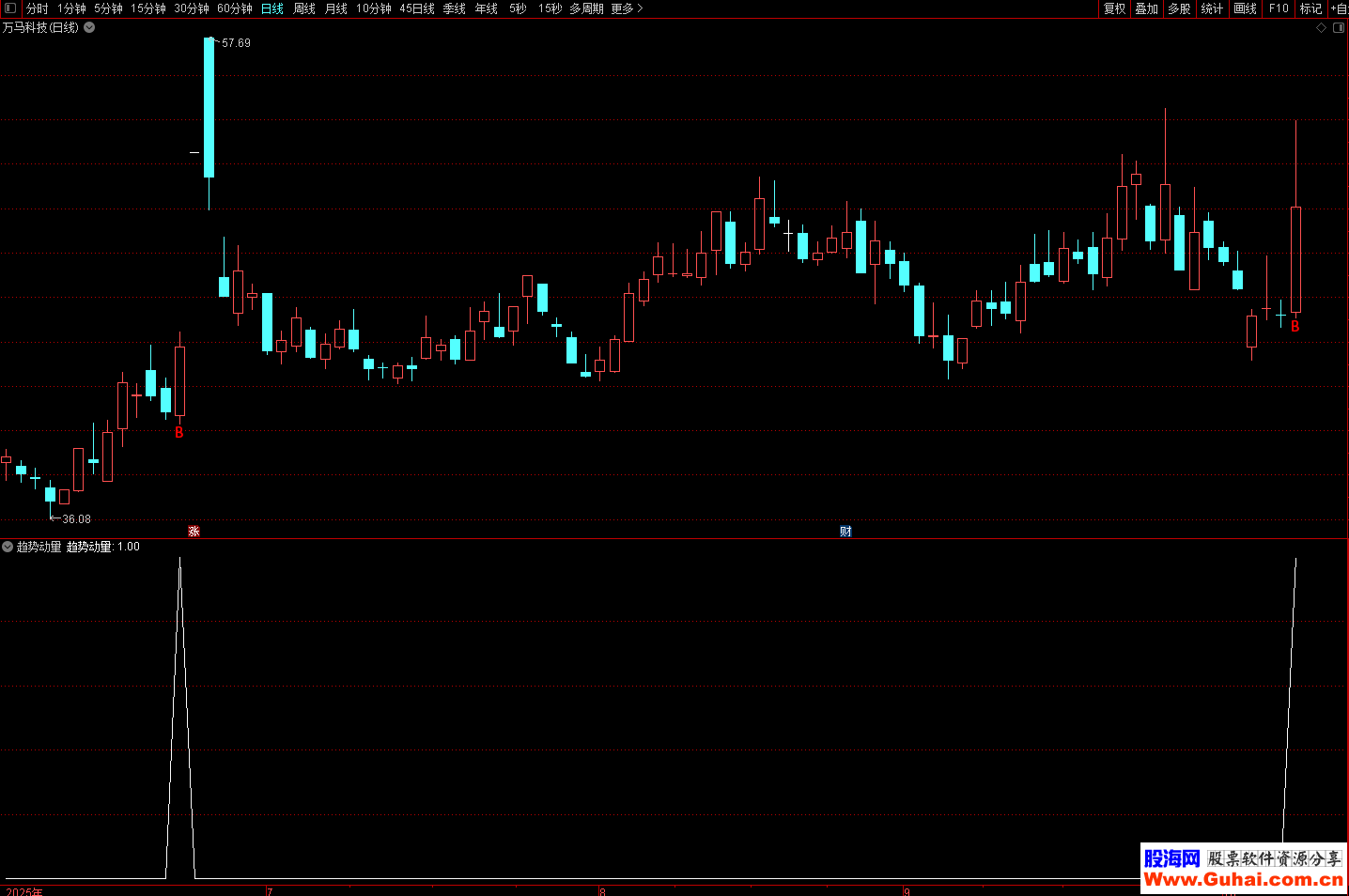Click the red 涨 event marker
1349x896 pixels.
pyautogui.click(x=194, y=532)
